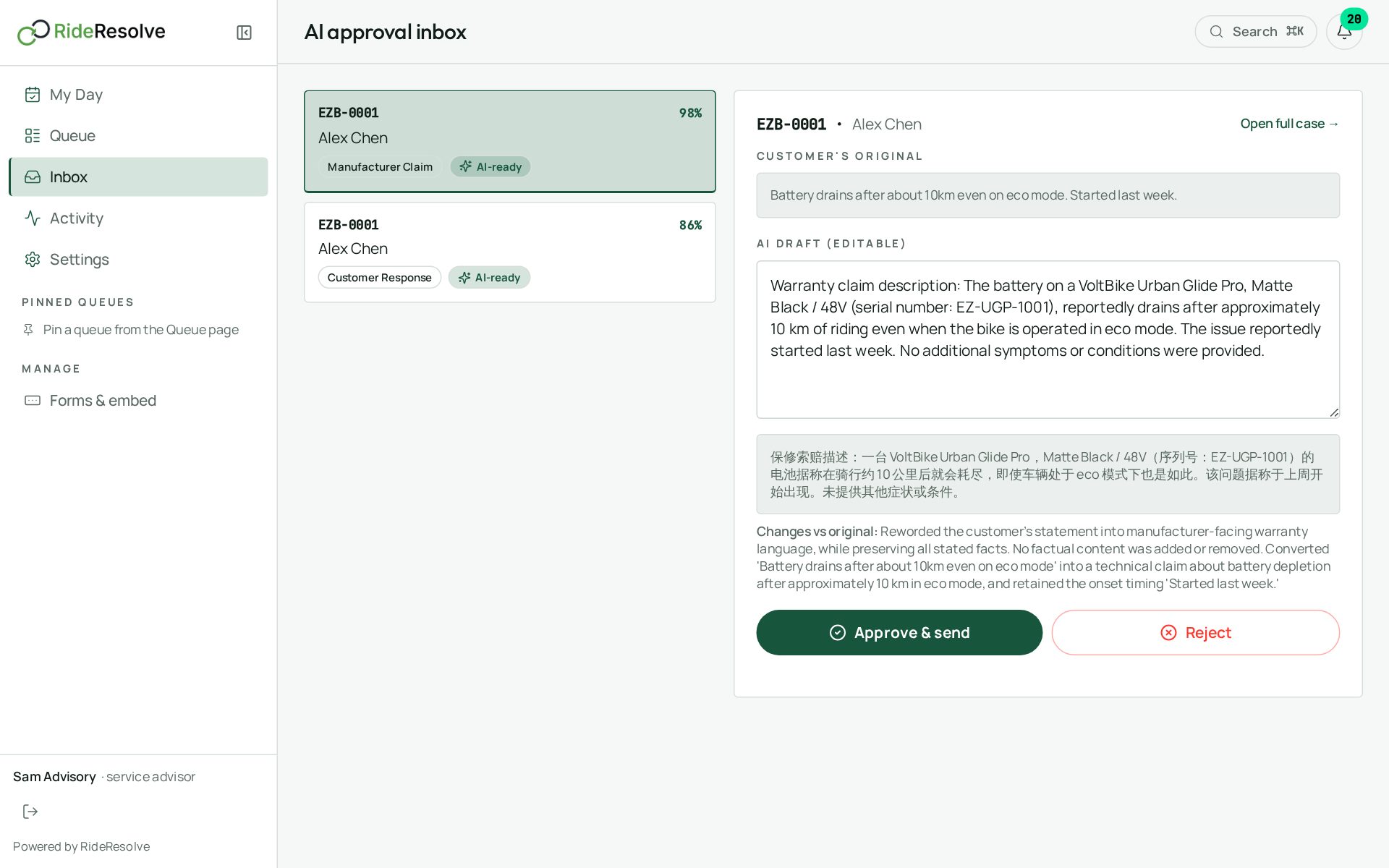Viewport: 1389px width, 868px height.
Task: Select the Customer Response case card
Action: coord(510,252)
